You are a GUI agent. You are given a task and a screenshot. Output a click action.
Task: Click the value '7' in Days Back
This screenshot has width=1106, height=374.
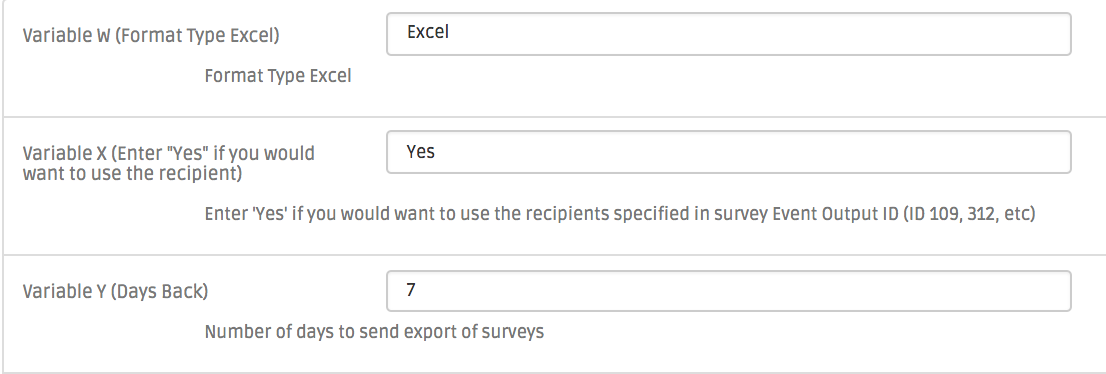411,290
